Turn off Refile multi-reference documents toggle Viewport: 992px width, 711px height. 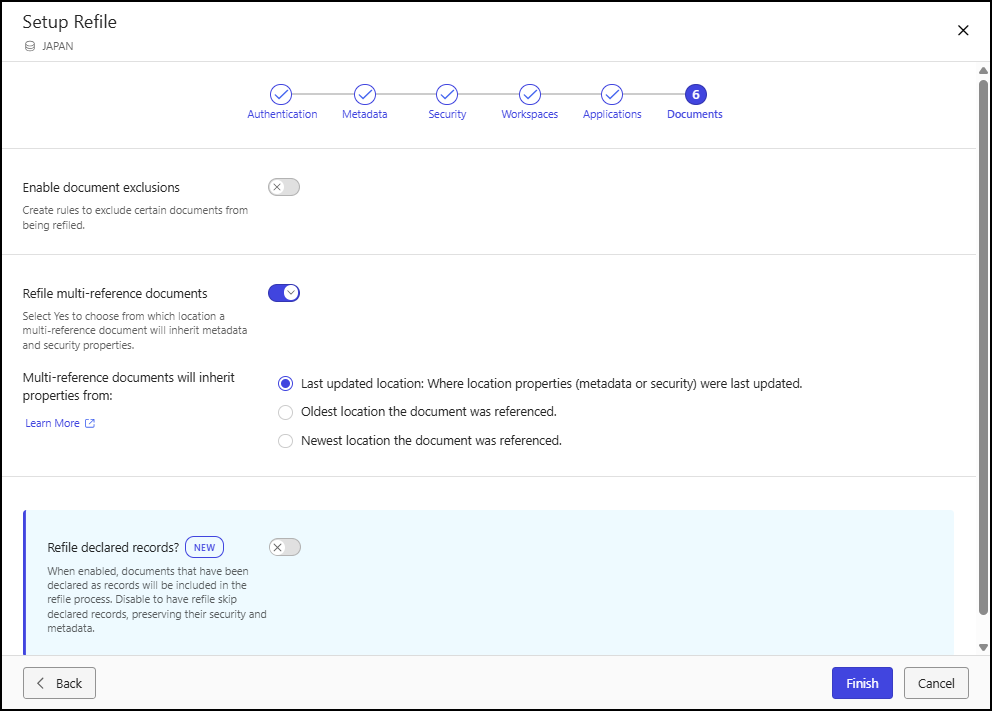point(283,293)
